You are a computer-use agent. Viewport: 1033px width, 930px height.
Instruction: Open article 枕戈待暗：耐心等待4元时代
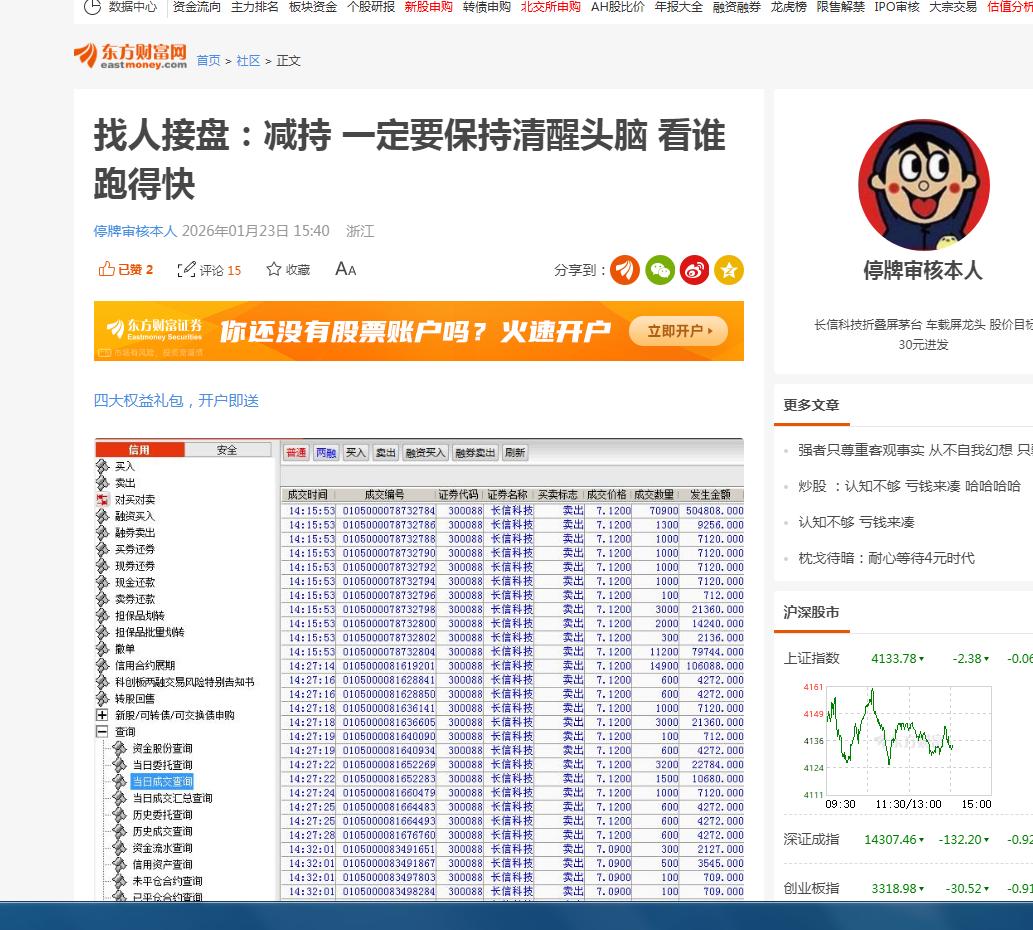[x=886, y=559]
